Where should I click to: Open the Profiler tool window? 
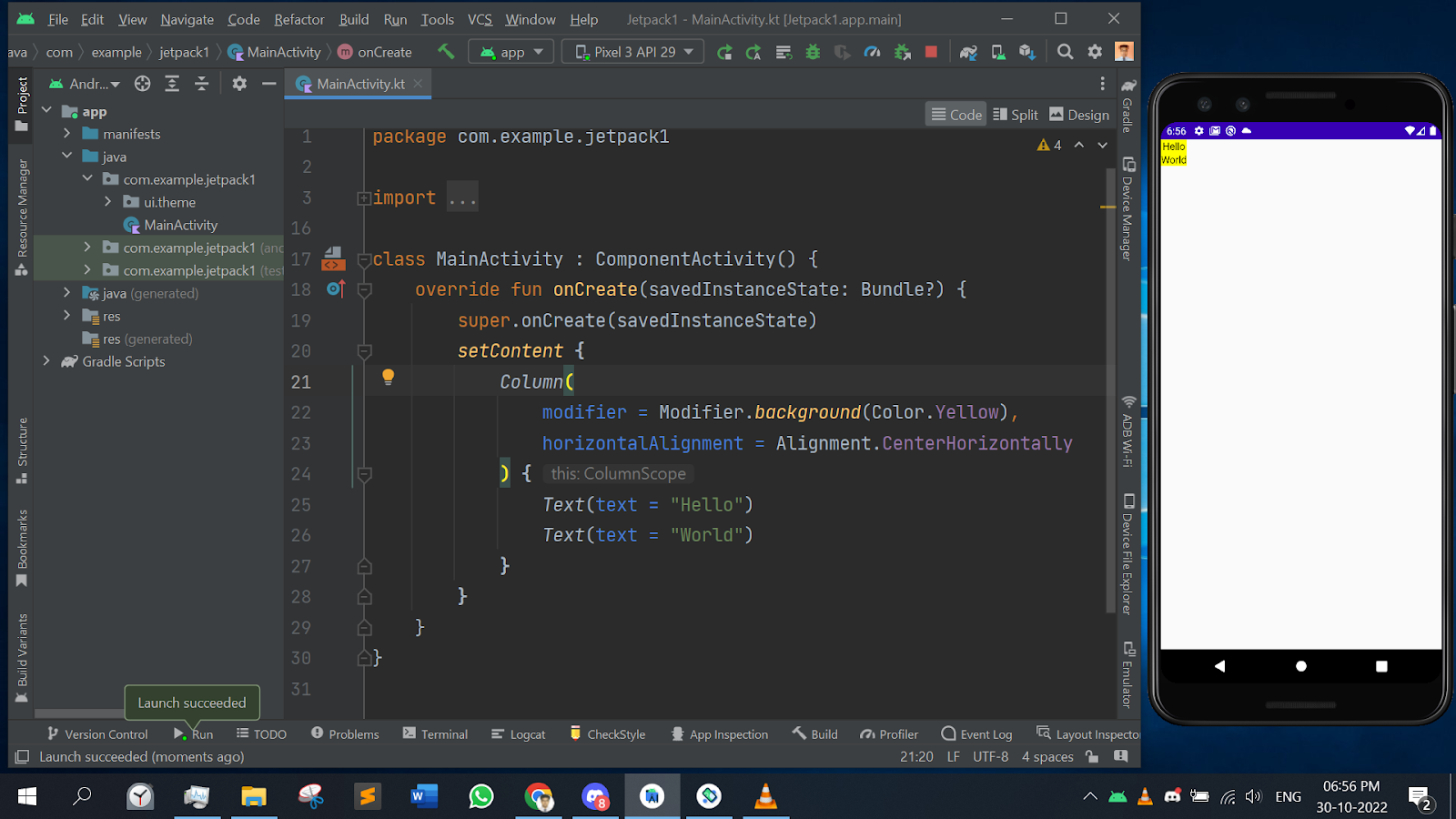pos(889,734)
